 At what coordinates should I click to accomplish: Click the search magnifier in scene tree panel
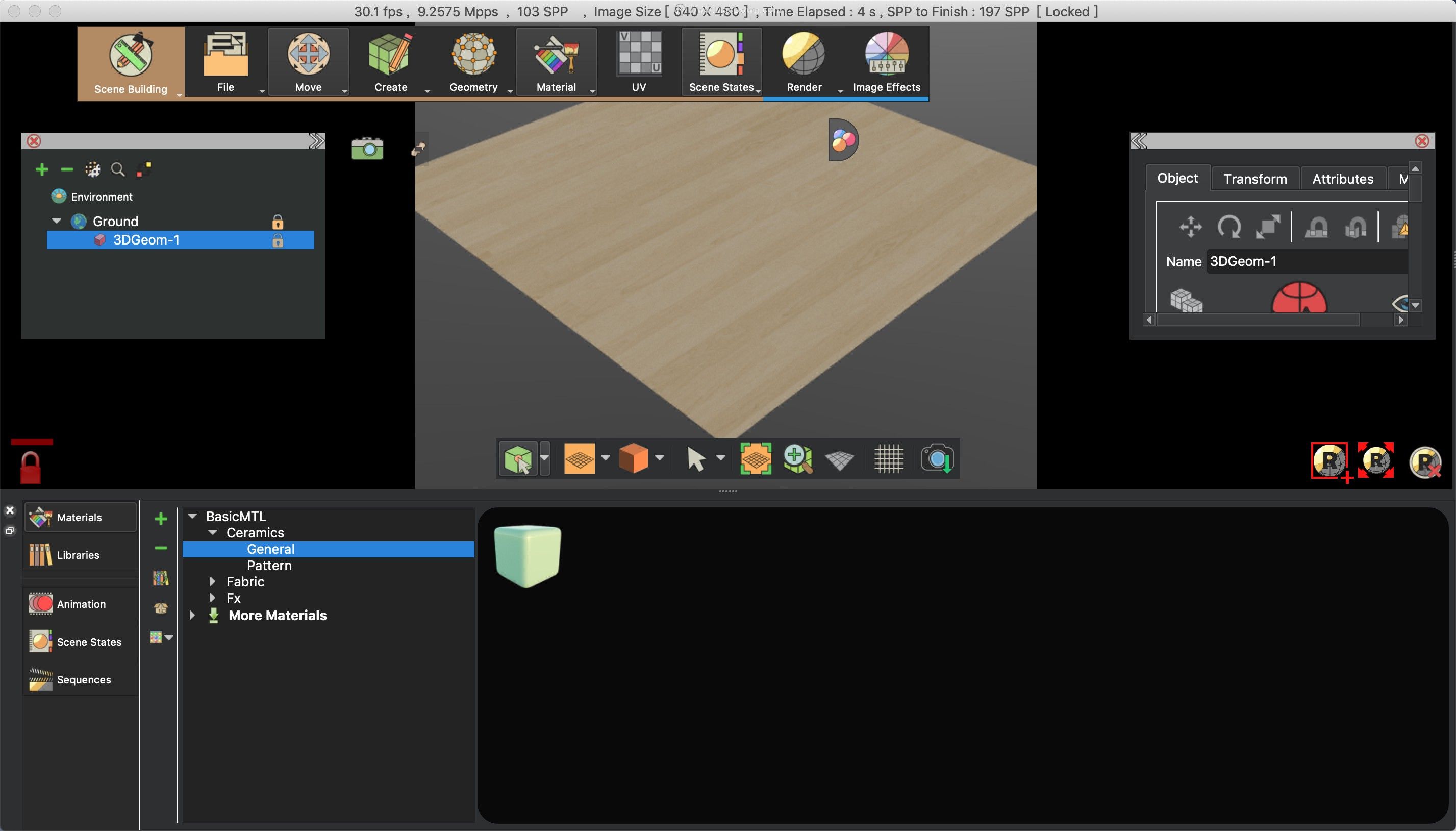pos(118,169)
